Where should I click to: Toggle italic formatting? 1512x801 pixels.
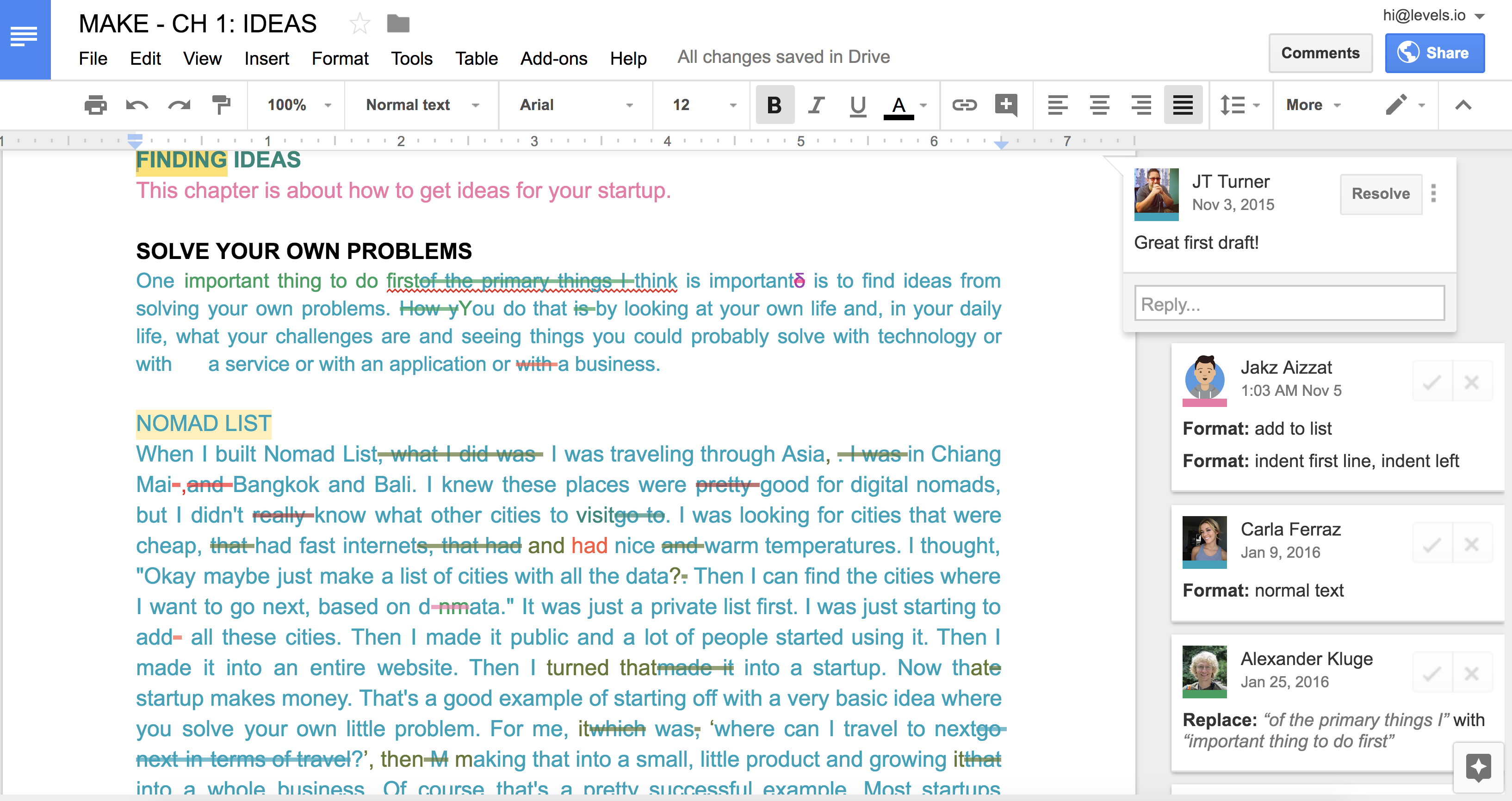816,105
